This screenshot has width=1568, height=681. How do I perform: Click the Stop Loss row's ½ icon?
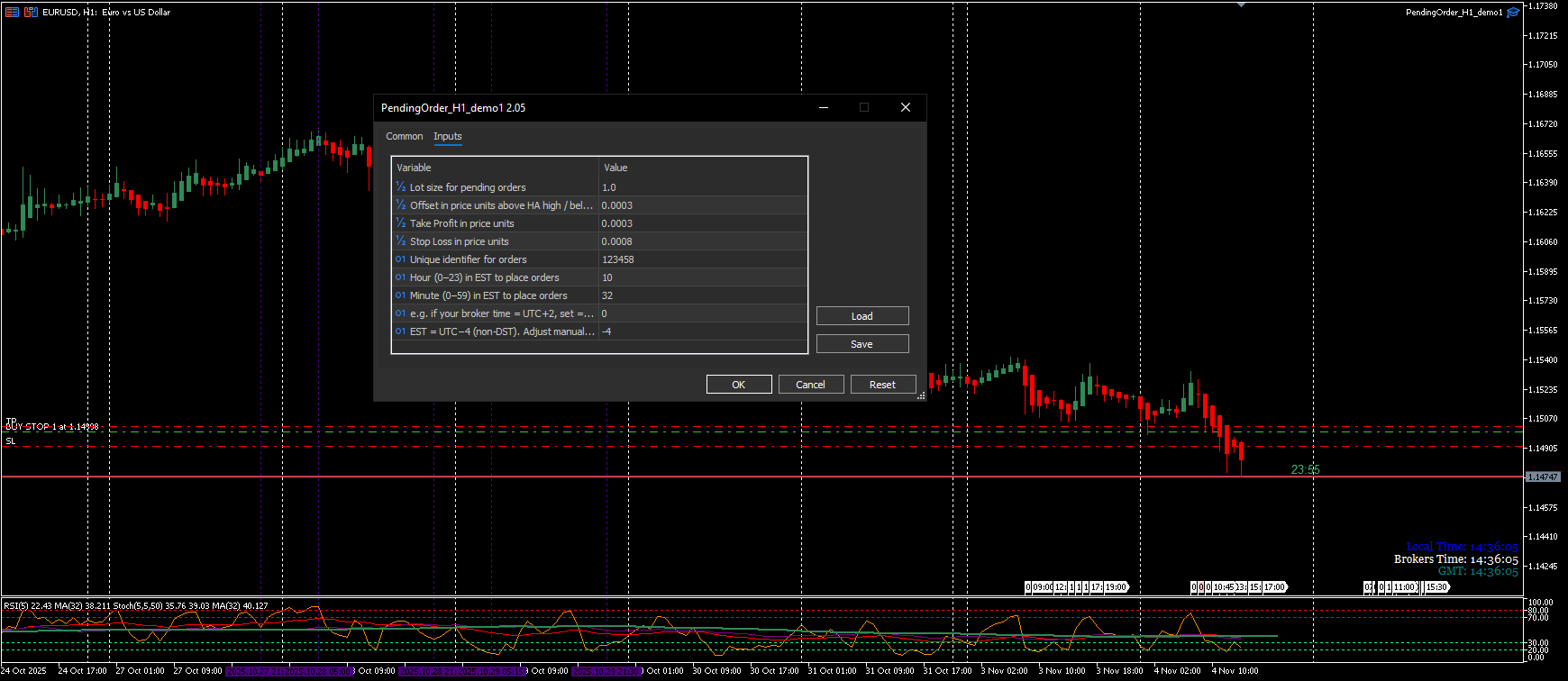click(x=401, y=241)
